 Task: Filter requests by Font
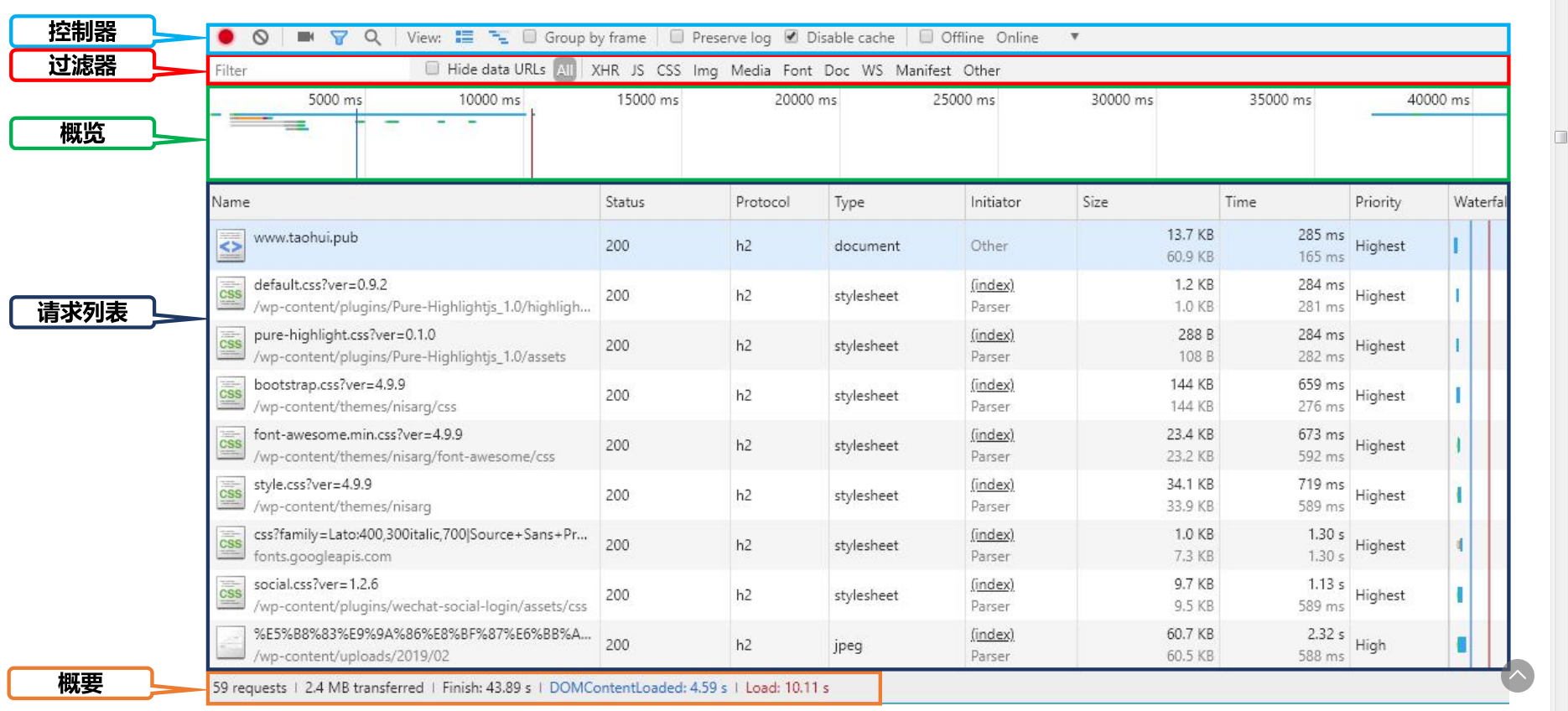(x=798, y=70)
